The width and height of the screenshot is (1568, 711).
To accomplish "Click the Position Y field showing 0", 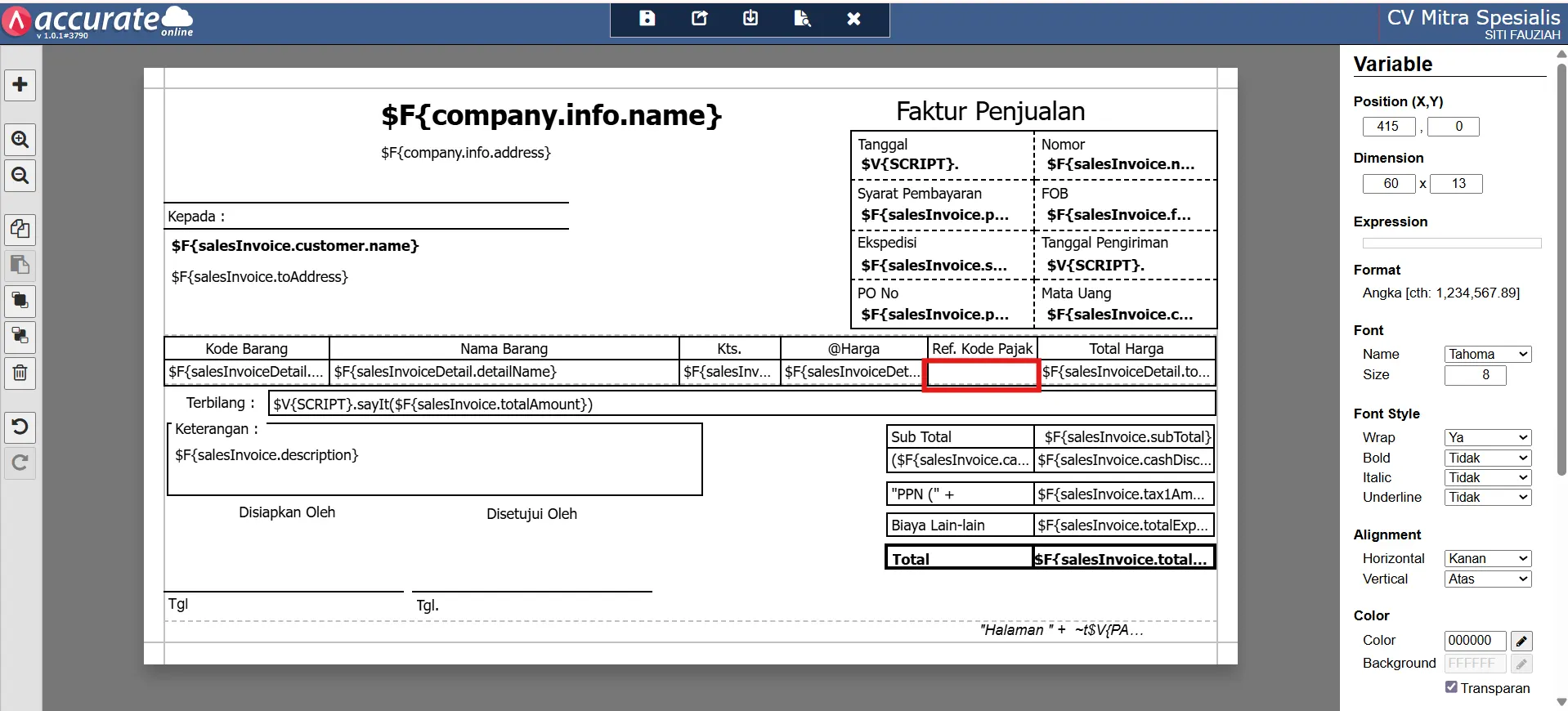I will 1454,127.
